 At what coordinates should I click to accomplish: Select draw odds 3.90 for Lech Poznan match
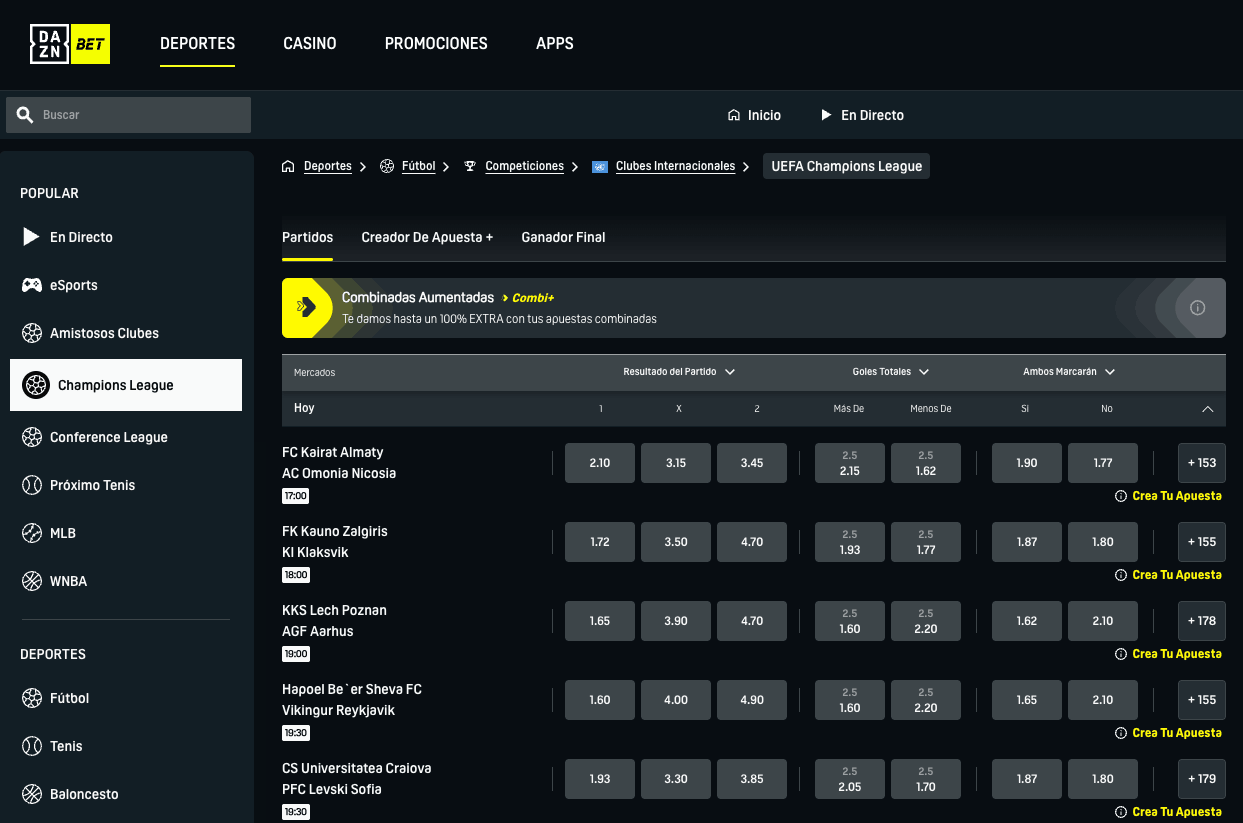pos(676,621)
